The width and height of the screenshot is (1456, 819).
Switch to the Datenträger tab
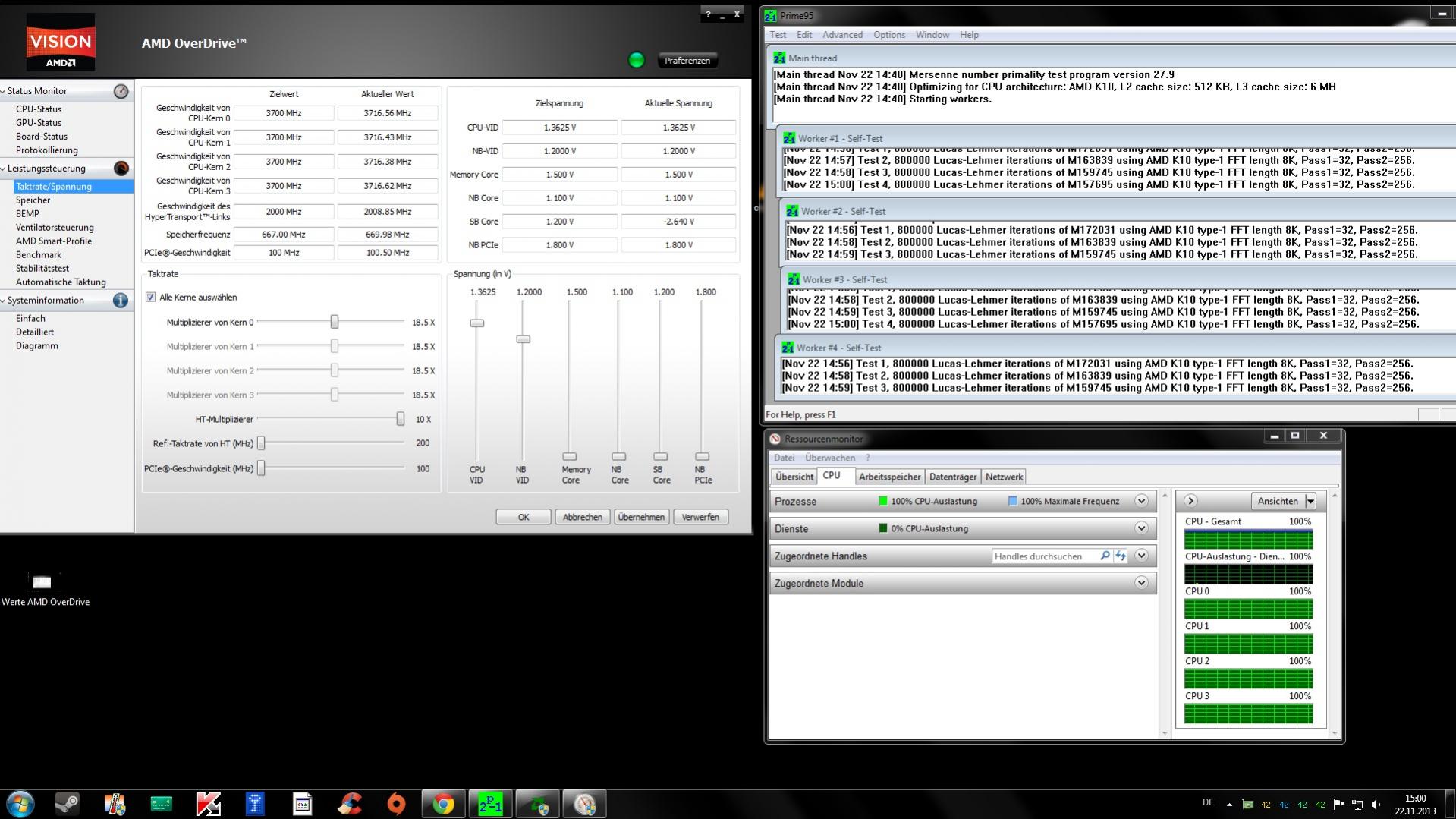tap(953, 477)
